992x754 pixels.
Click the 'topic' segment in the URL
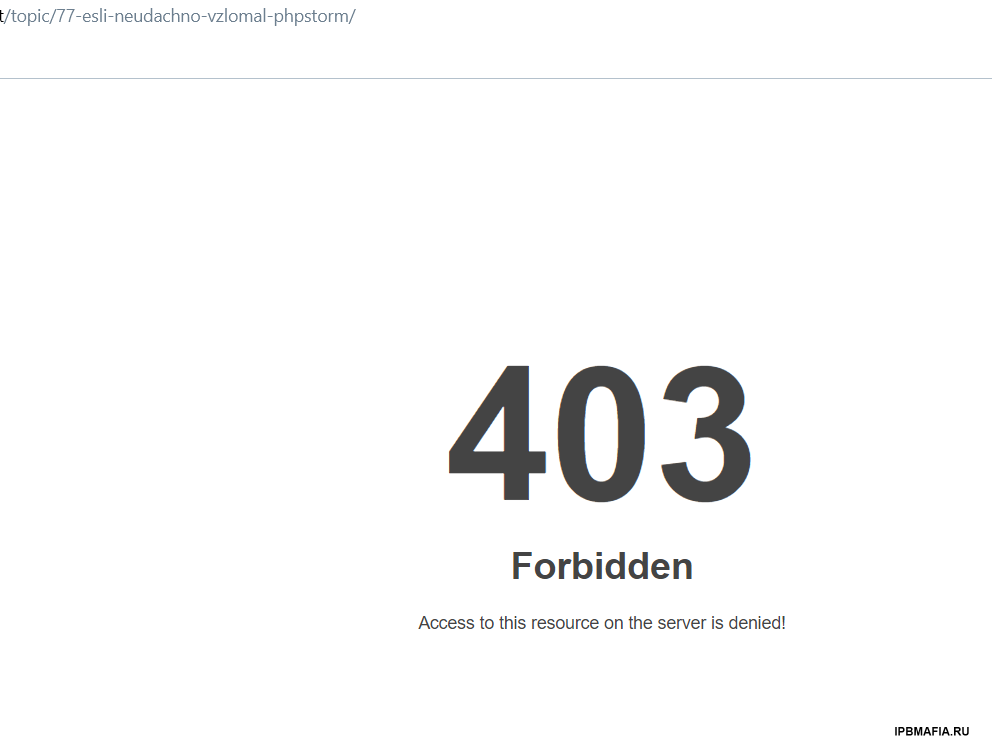coord(29,16)
